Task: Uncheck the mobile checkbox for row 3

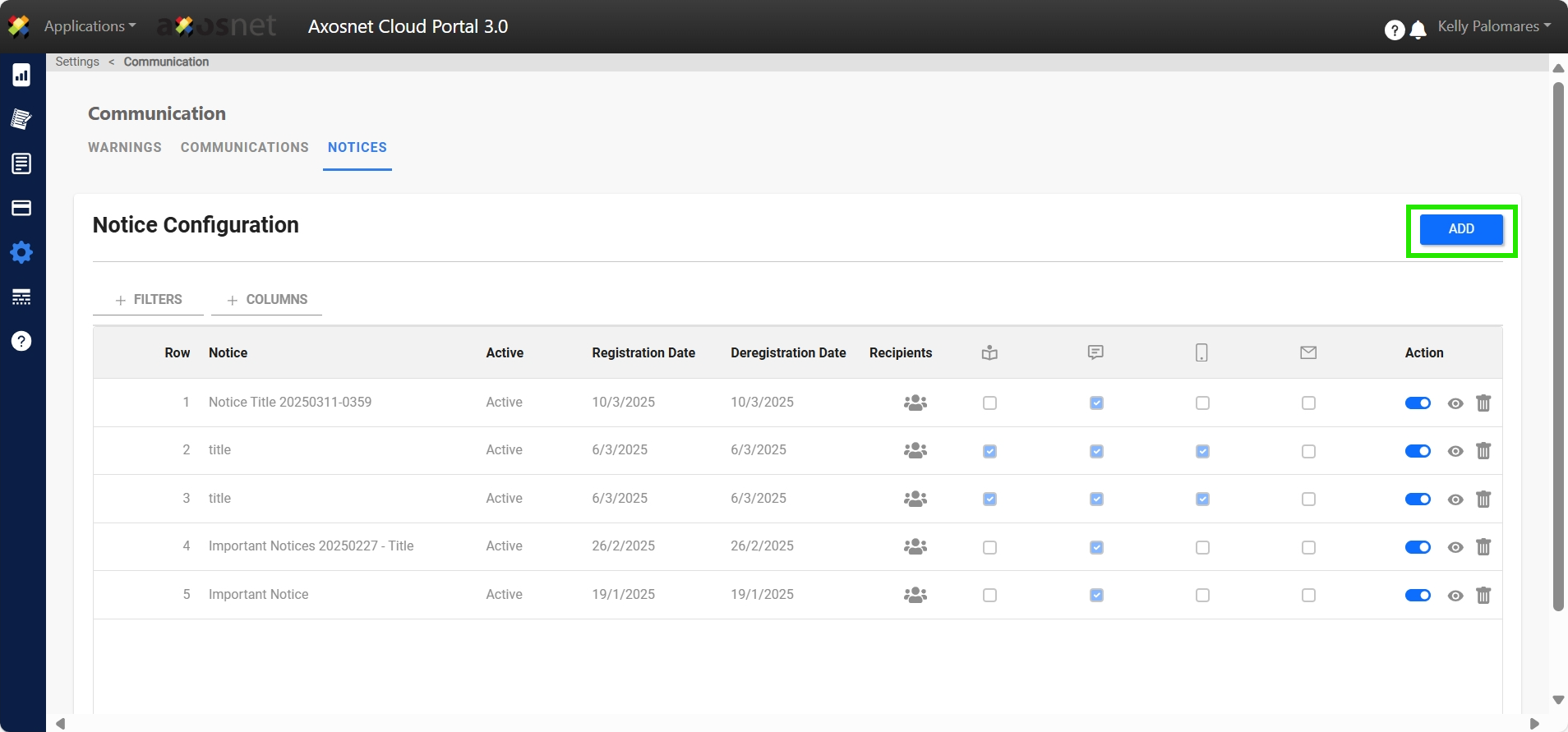Action: (1202, 500)
